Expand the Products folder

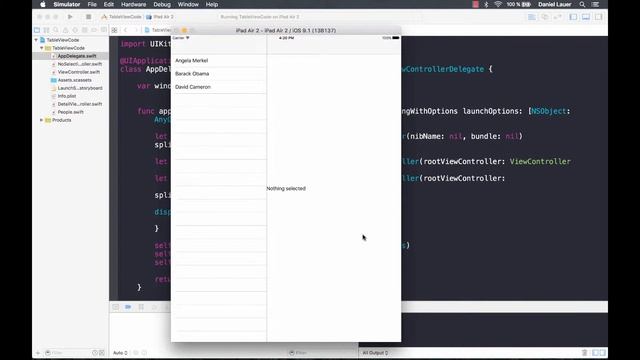coord(41,120)
